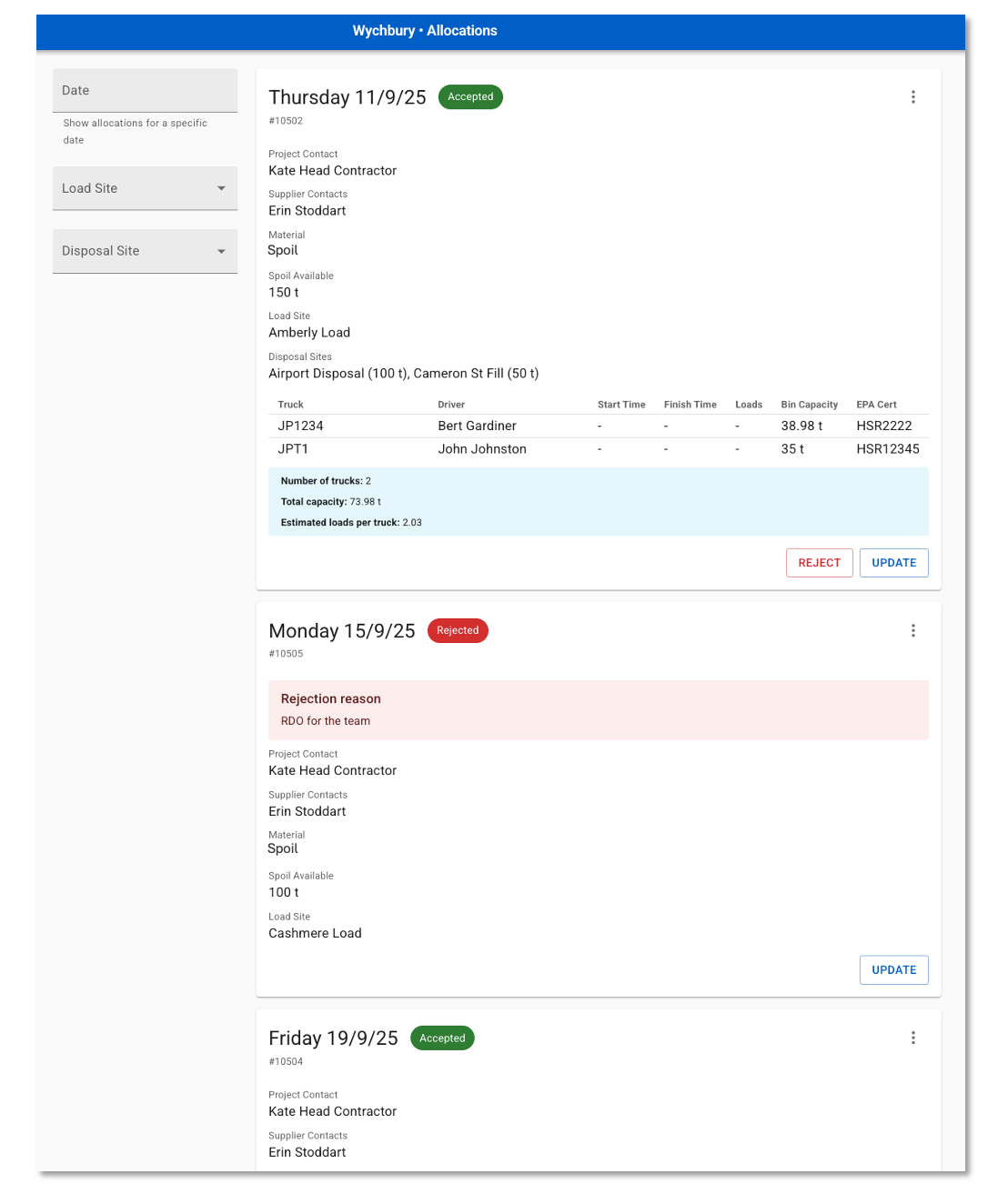Click the Rejection reason heading
1008x1204 pixels.
[331, 699]
